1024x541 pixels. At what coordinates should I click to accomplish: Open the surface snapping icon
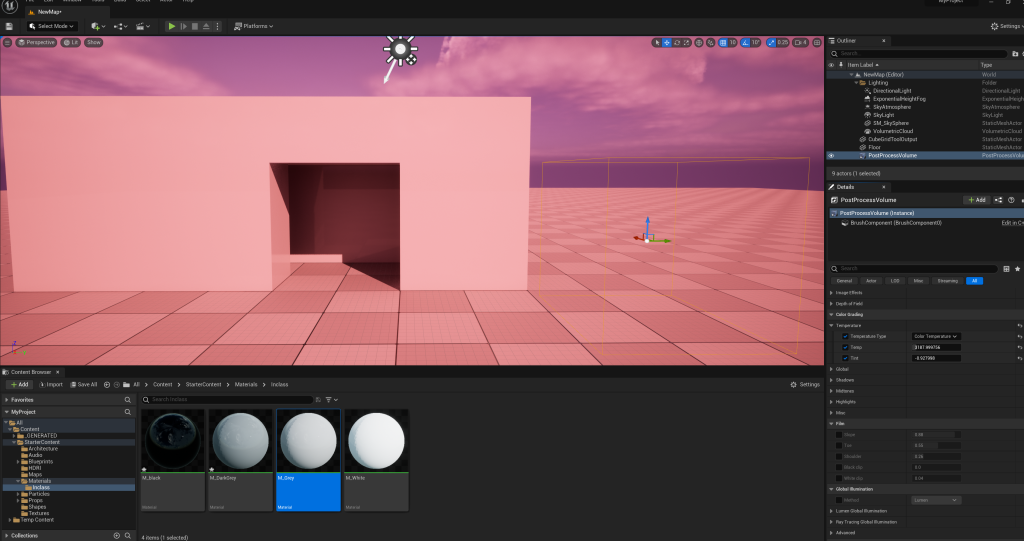711,42
